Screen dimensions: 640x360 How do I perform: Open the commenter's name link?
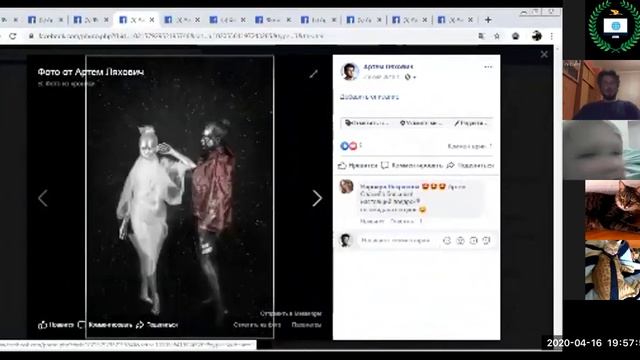389,187
